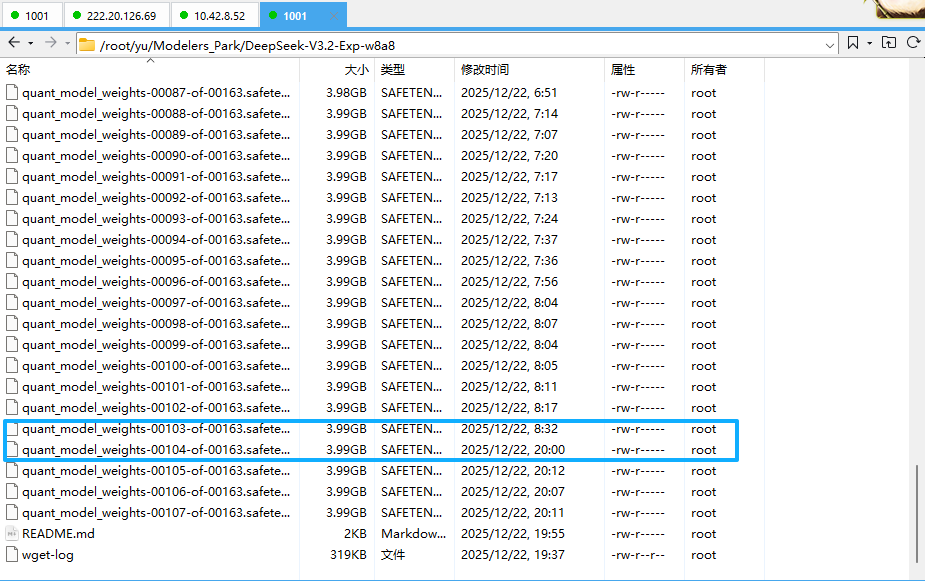Screen dimensions: 925x581
Task: Select file quant_model_weights-00093-of-00163
Action: 156,219
